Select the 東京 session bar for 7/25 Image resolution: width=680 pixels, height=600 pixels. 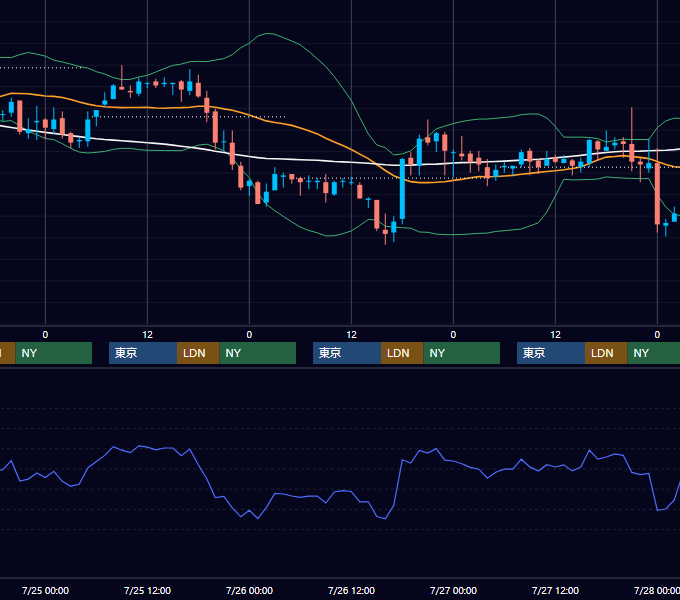[143, 353]
